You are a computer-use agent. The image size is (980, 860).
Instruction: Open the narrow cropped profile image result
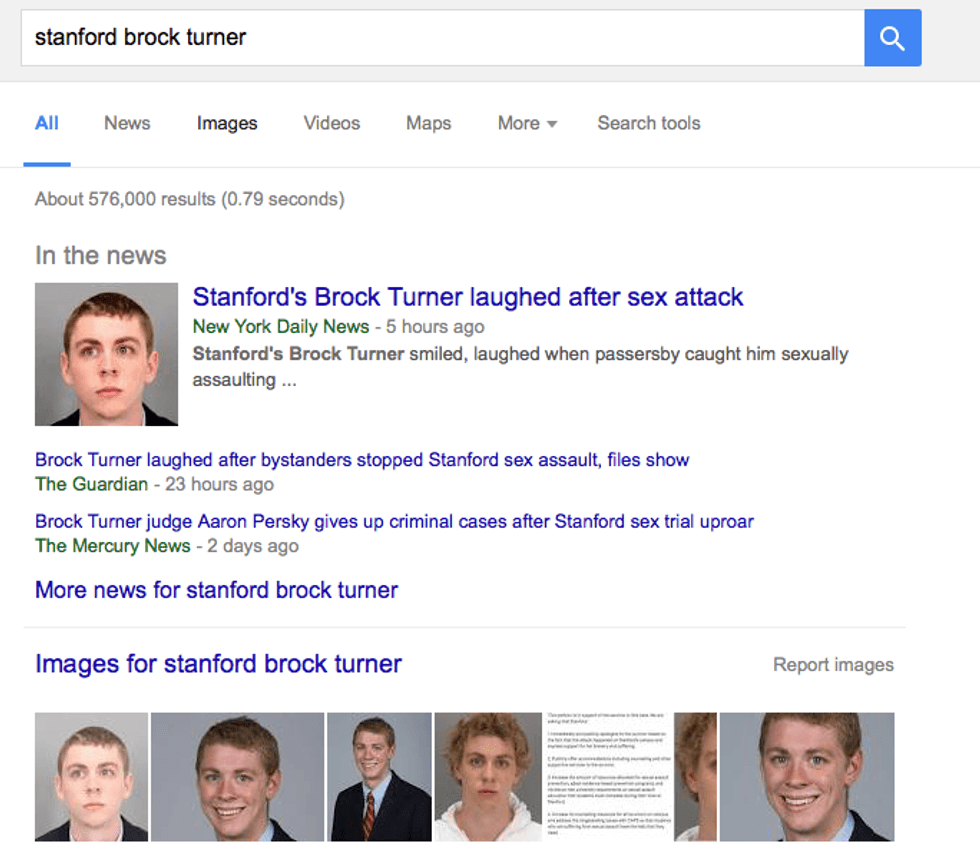696,777
